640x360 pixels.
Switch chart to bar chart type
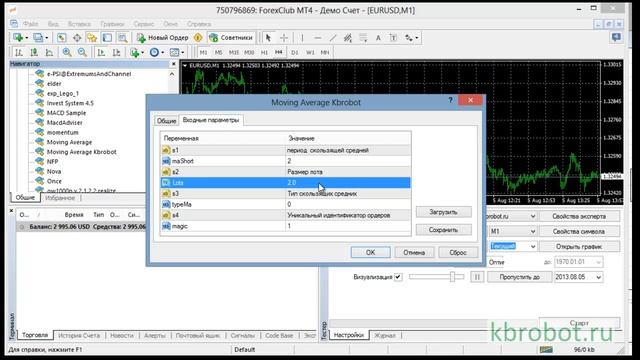pyautogui.click(x=19, y=53)
